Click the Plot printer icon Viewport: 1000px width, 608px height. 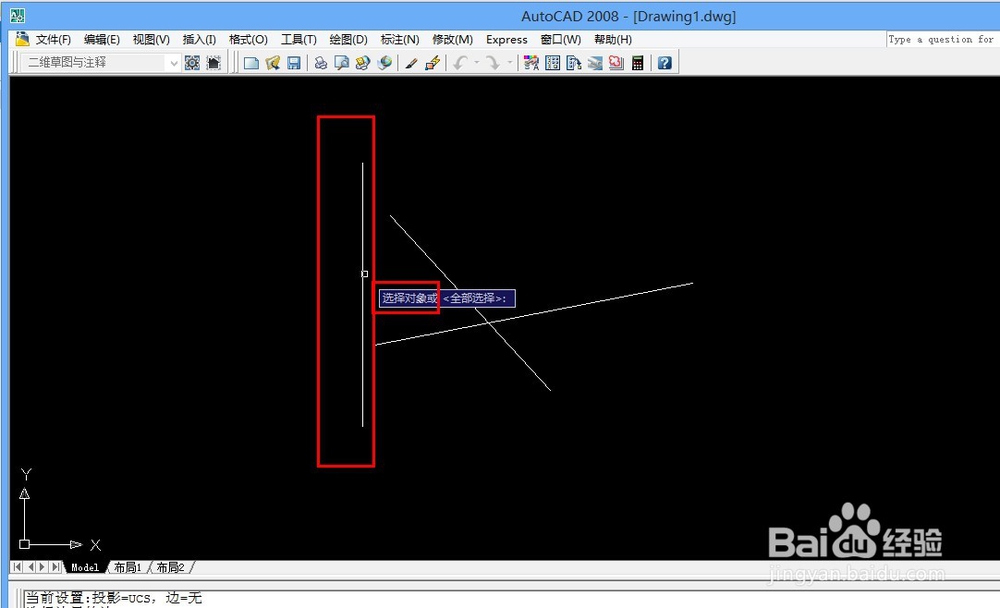pyautogui.click(x=321, y=63)
